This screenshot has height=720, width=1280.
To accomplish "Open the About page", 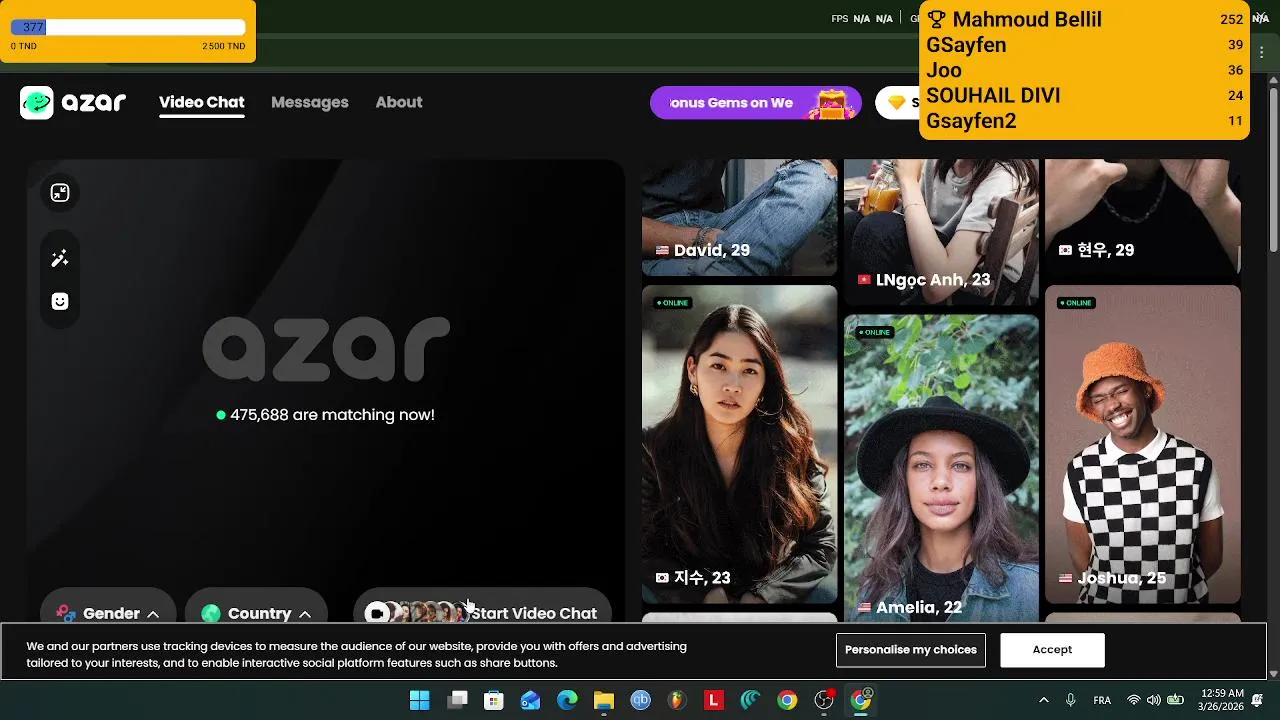I will point(399,102).
